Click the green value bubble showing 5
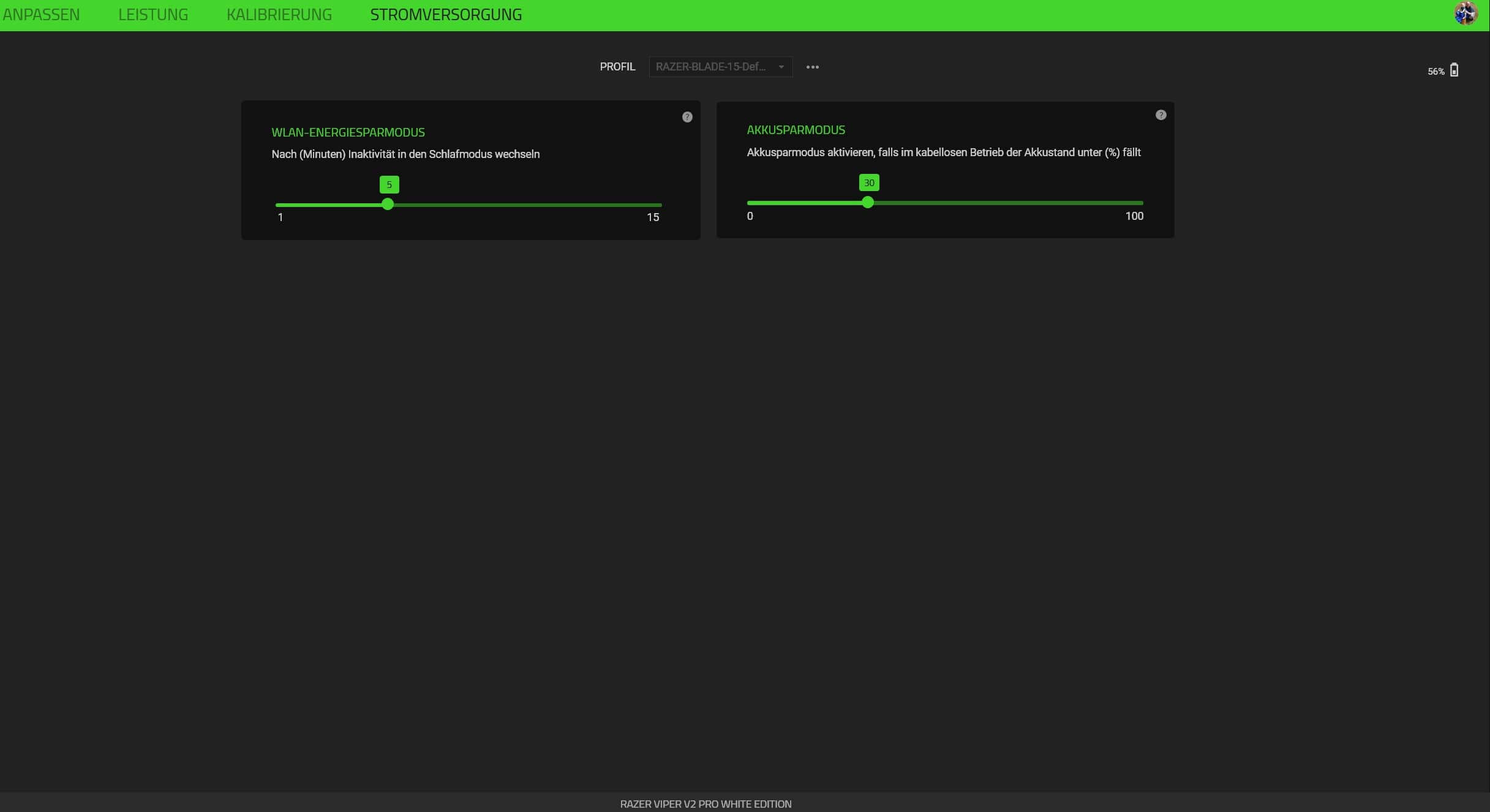The width and height of the screenshot is (1490, 812). coord(389,185)
